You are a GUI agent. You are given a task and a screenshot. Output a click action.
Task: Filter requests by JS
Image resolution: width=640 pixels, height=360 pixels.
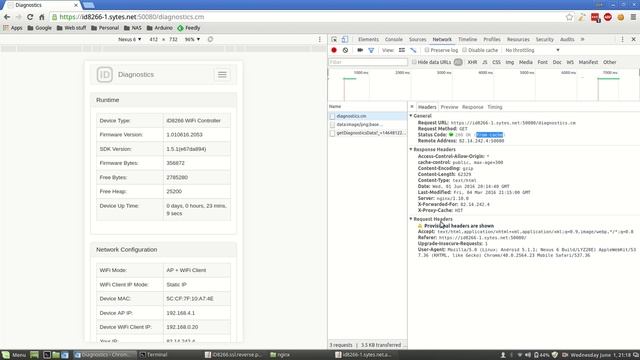tap(484, 62)
